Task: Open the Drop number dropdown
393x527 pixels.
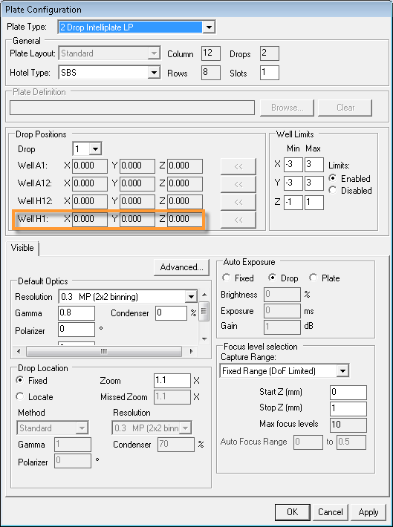Action: tap(95, 149)
